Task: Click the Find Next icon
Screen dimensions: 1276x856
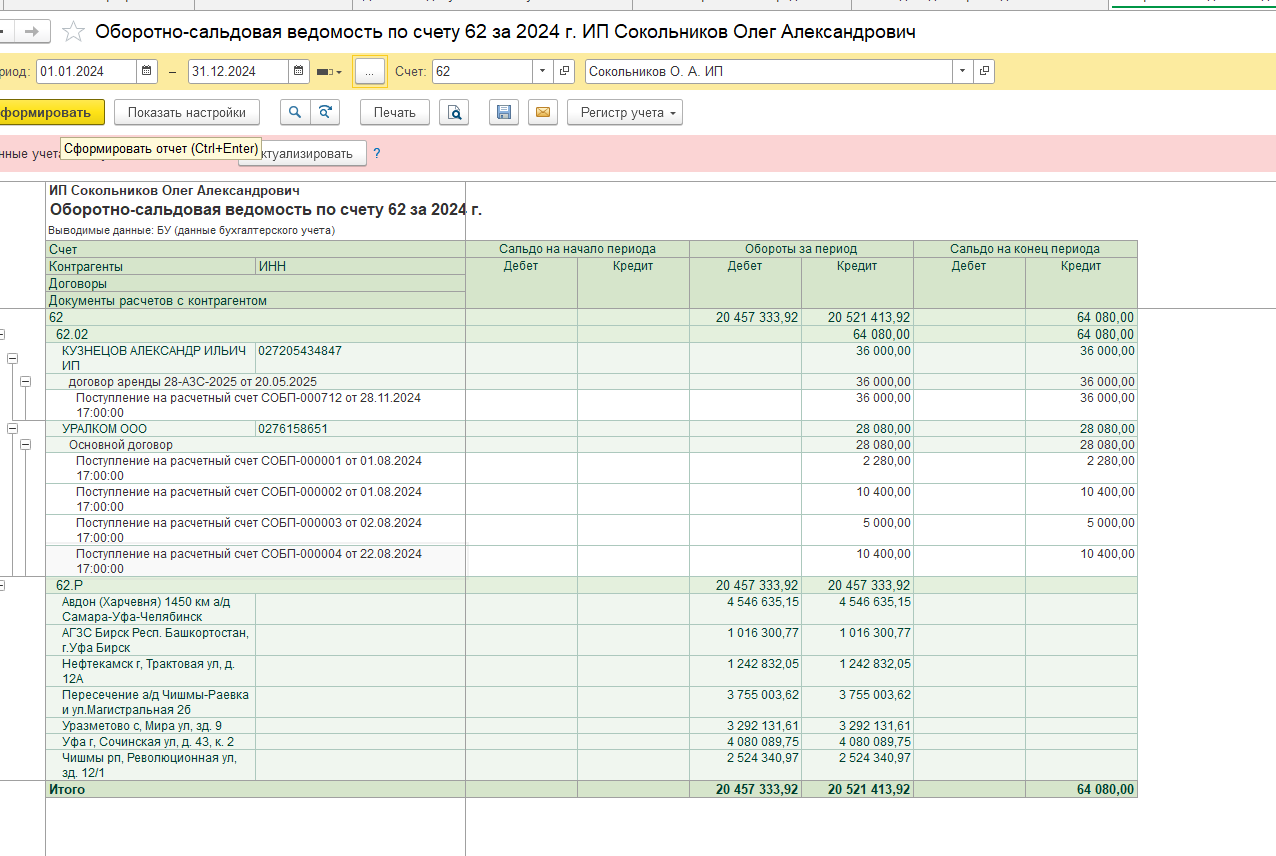Action: coord(324,113)
